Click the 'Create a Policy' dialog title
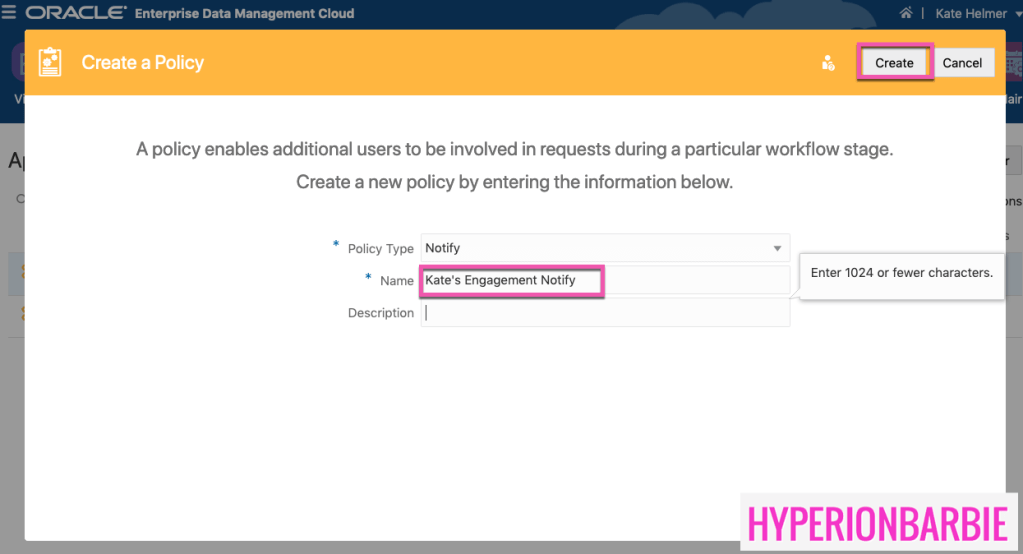 pyautogui.click(x=142, y=62)
